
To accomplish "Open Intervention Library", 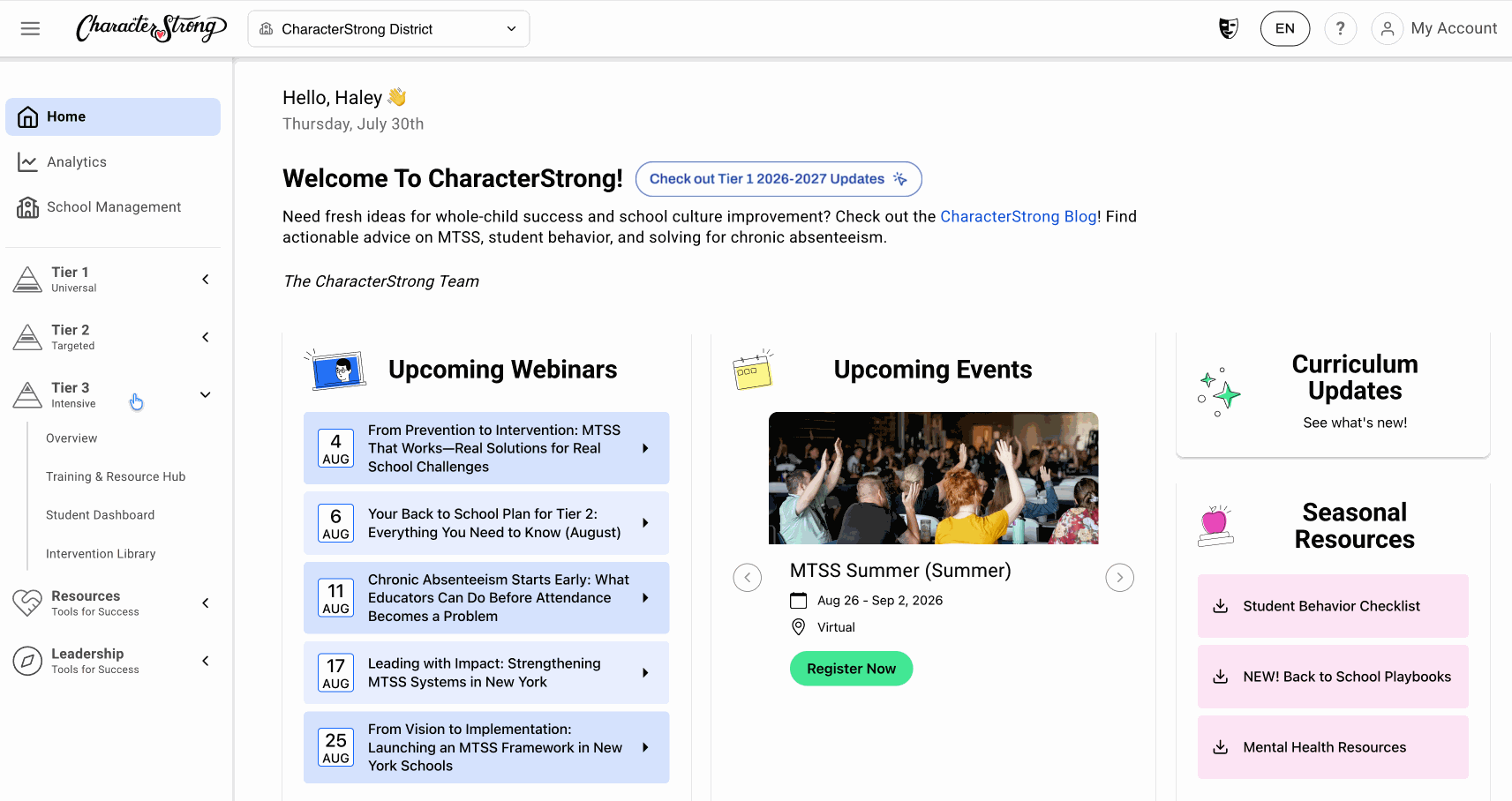I will tap(101, 554).
